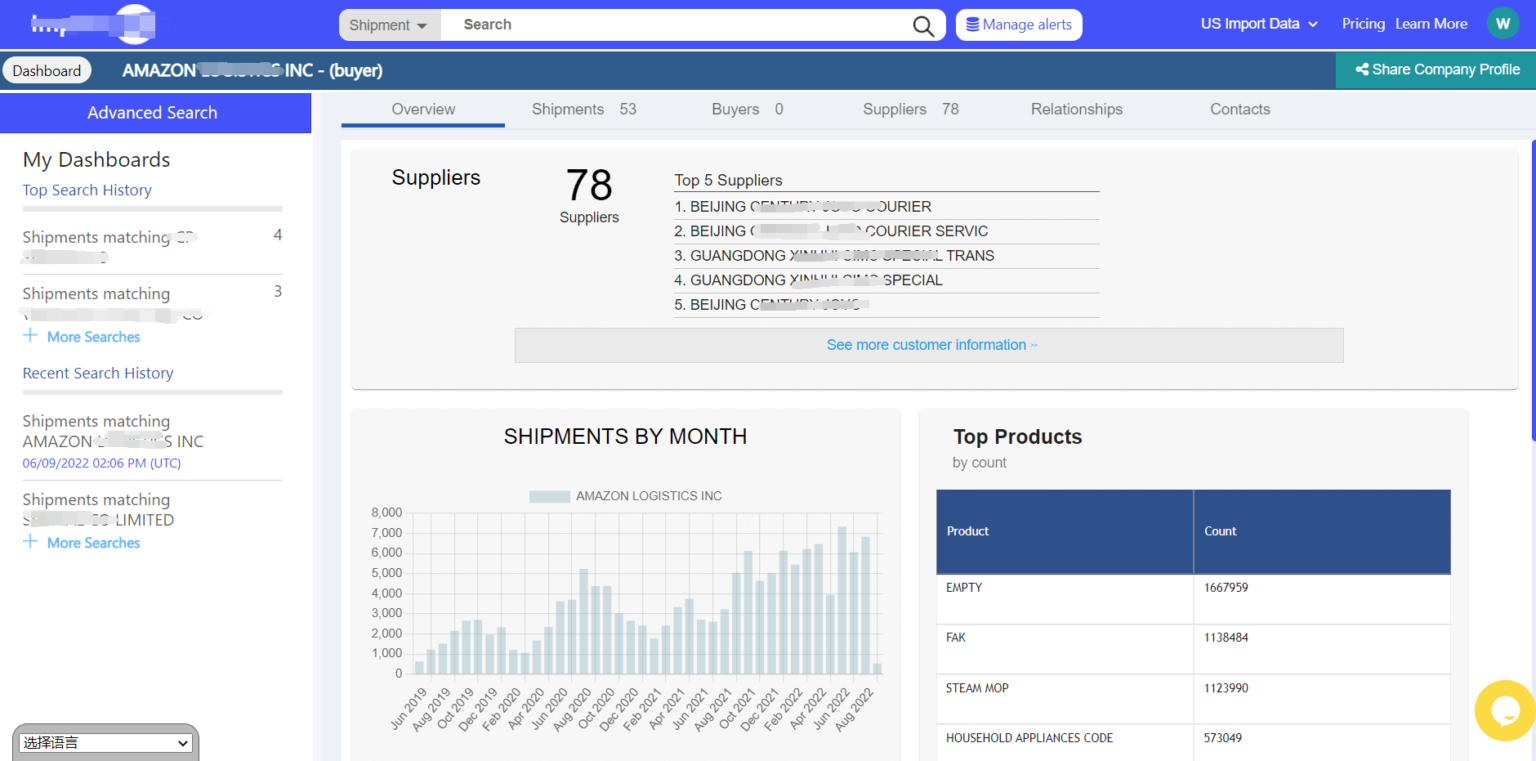The width and height of the screenshot is (1536, 761).
Task: Click the search magnifier icon
Action: click(923, 26)
